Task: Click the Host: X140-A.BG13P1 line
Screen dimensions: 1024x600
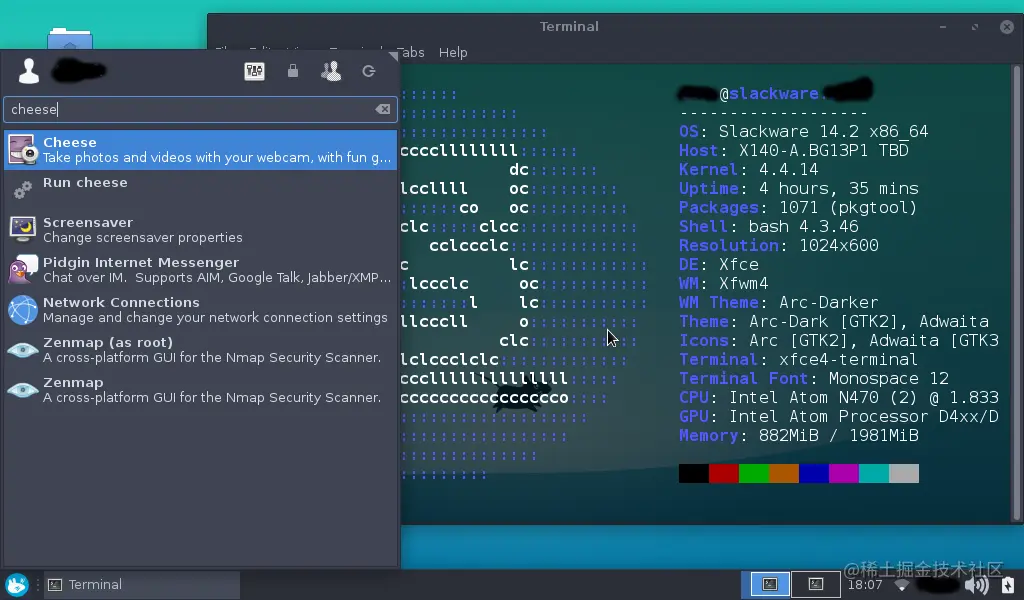Action: (x=793, y=151)
